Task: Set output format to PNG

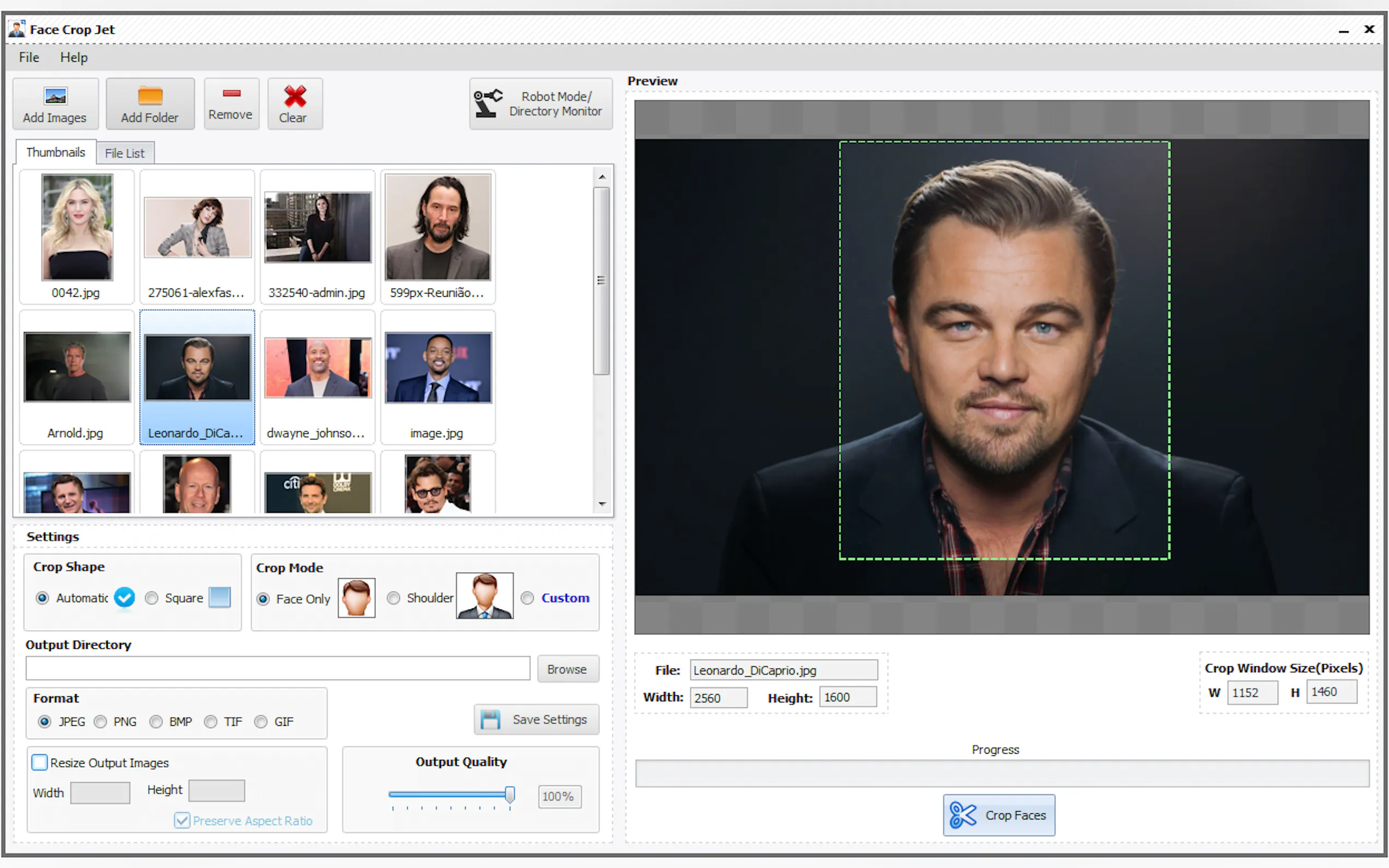Action: click(x=101, y=721)
